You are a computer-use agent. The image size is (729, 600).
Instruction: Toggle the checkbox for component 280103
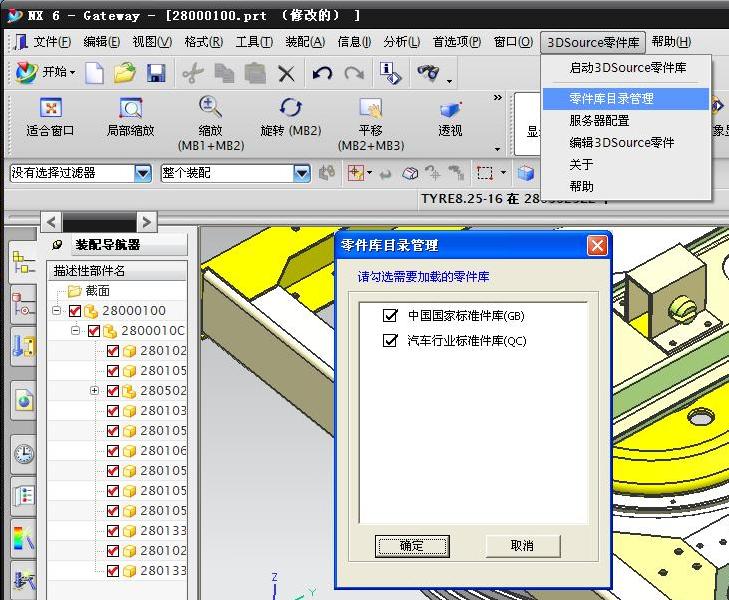point(113,410)
